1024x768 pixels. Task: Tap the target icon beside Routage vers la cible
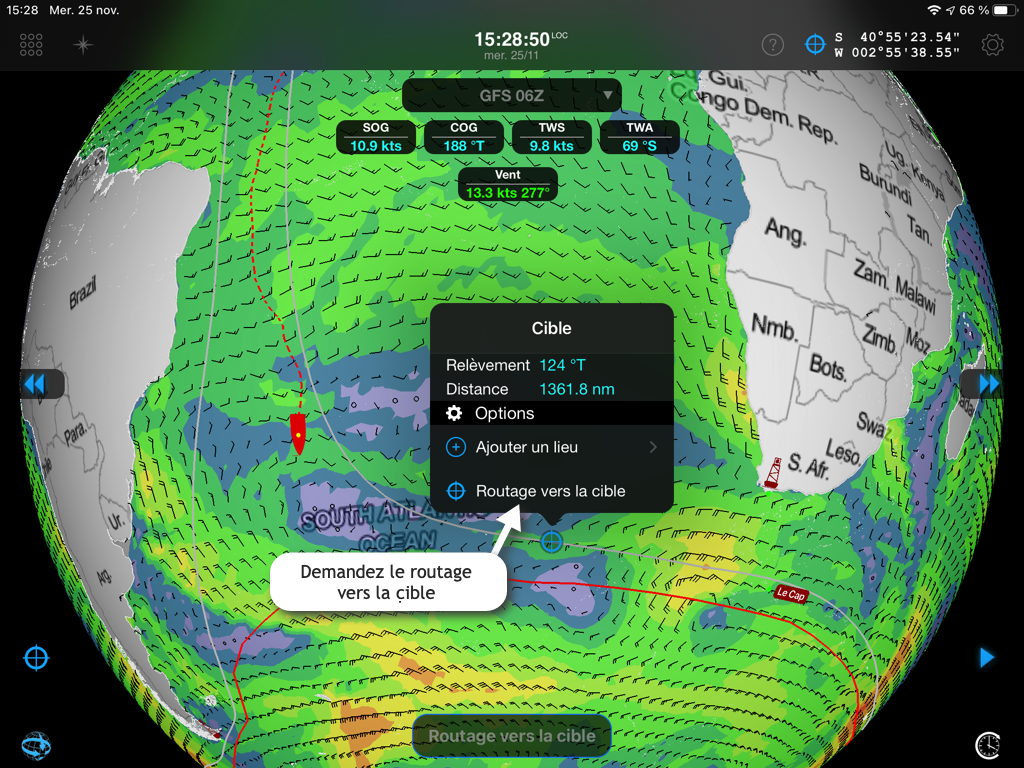coord(455,491)
